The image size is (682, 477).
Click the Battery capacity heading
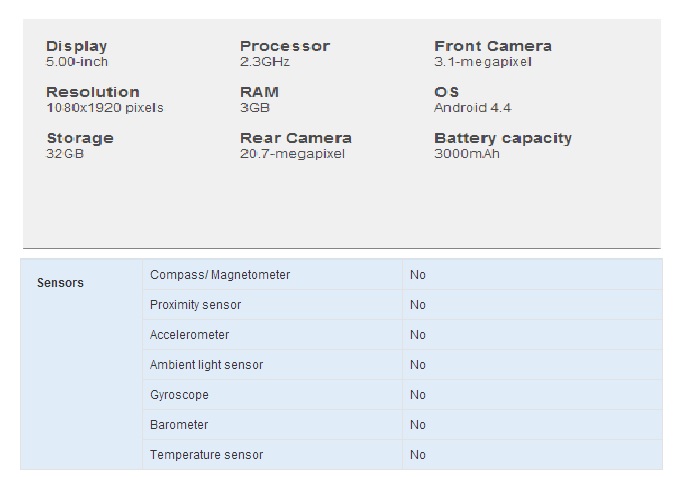[503, 138]
